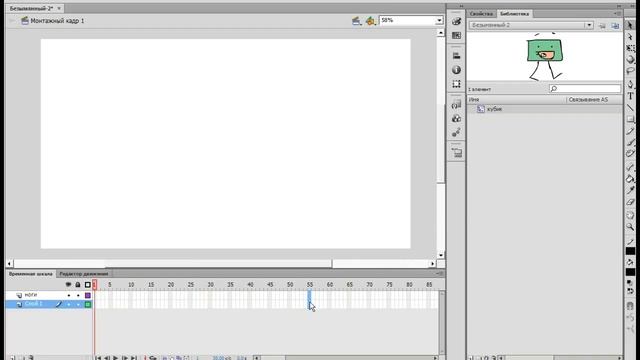The width and height of the screenshot is (640, 360).
Task: Select the ноги layer
Action: coord(31,295)
